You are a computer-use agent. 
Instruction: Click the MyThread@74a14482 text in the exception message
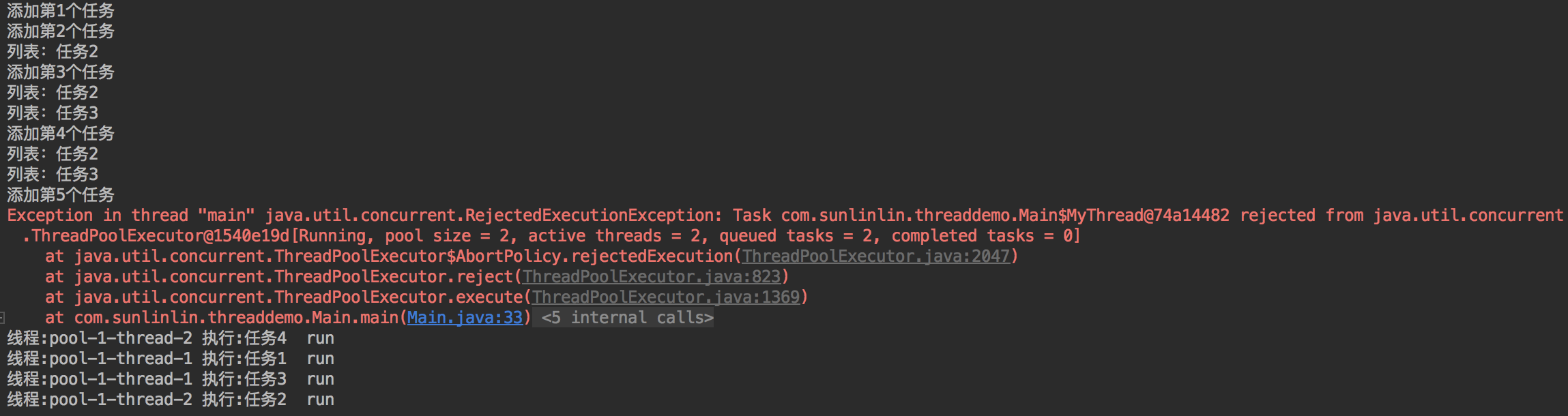[x=1148, y=216]
